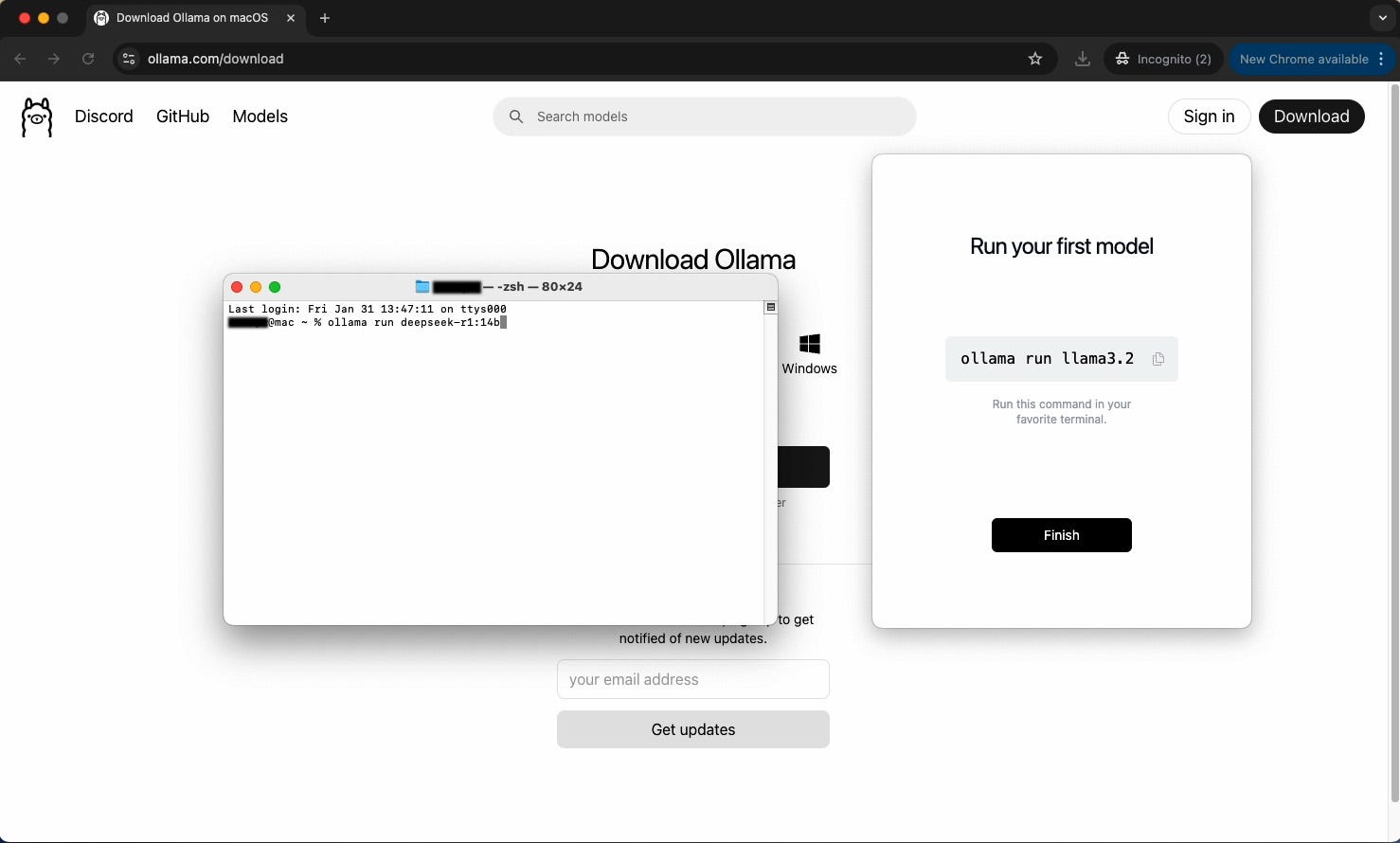Open a new Chrome tab

tap(325, 18)
